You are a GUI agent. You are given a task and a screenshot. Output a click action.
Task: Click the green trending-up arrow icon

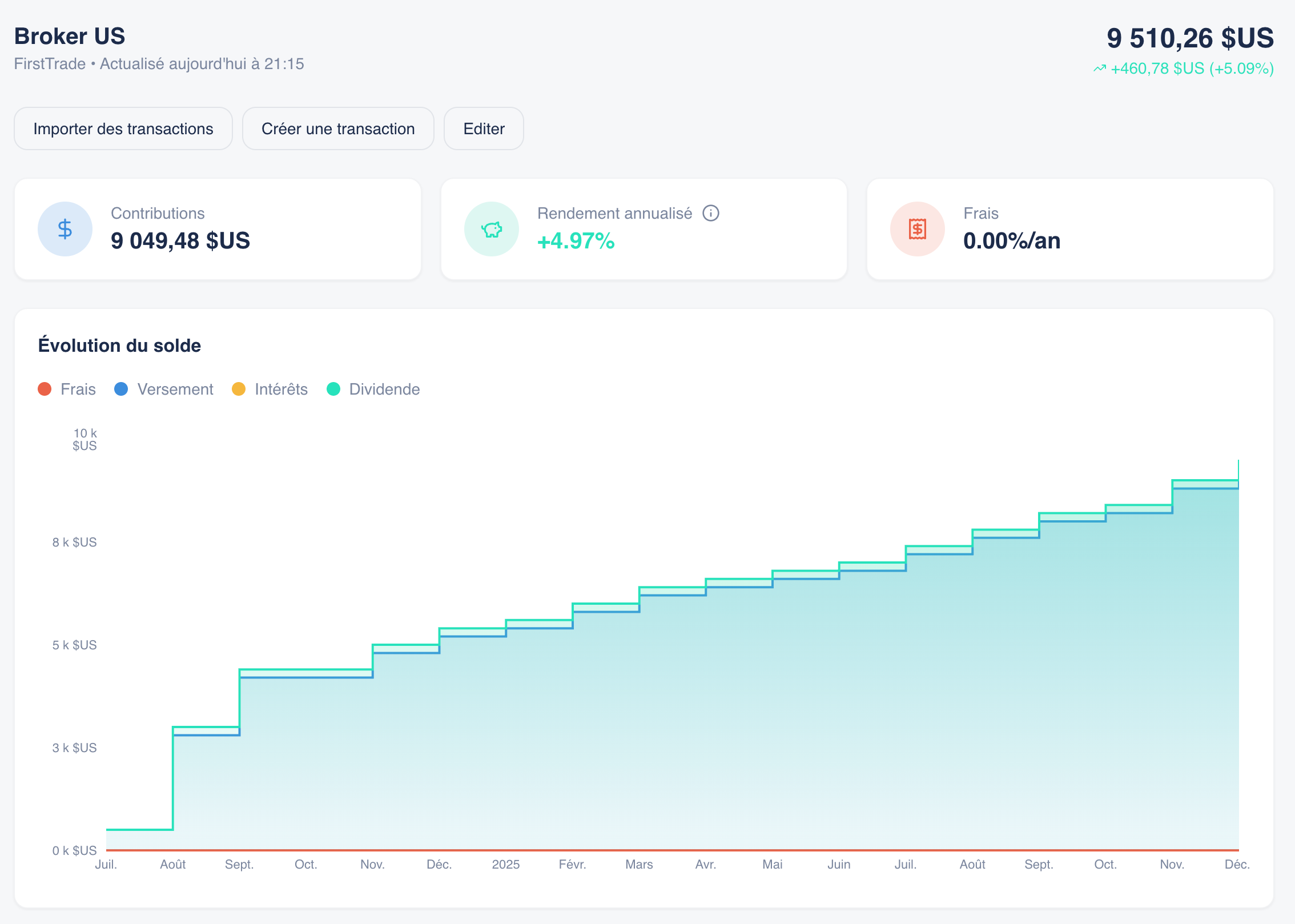click(x=1099, y=69)
